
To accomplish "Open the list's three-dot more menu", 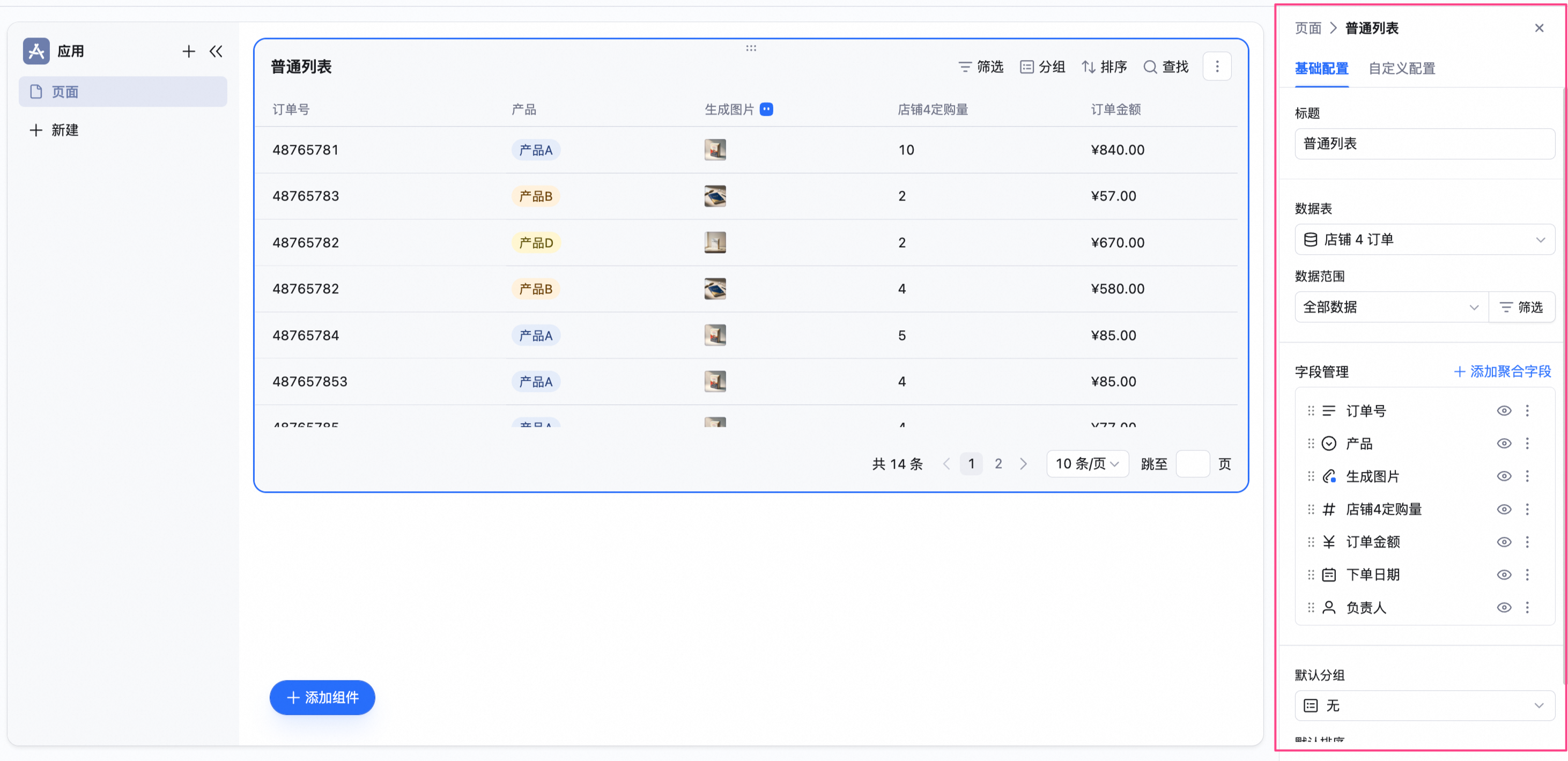I will [1217, 67].
